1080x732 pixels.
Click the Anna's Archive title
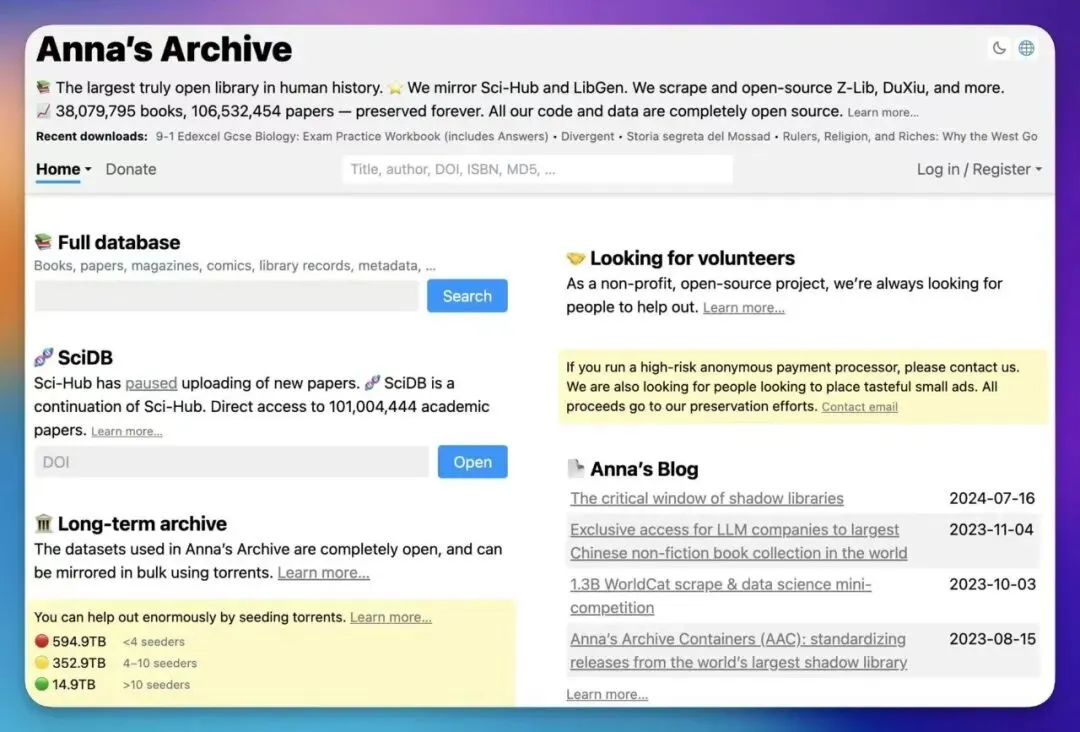click(x=164, y=49)
